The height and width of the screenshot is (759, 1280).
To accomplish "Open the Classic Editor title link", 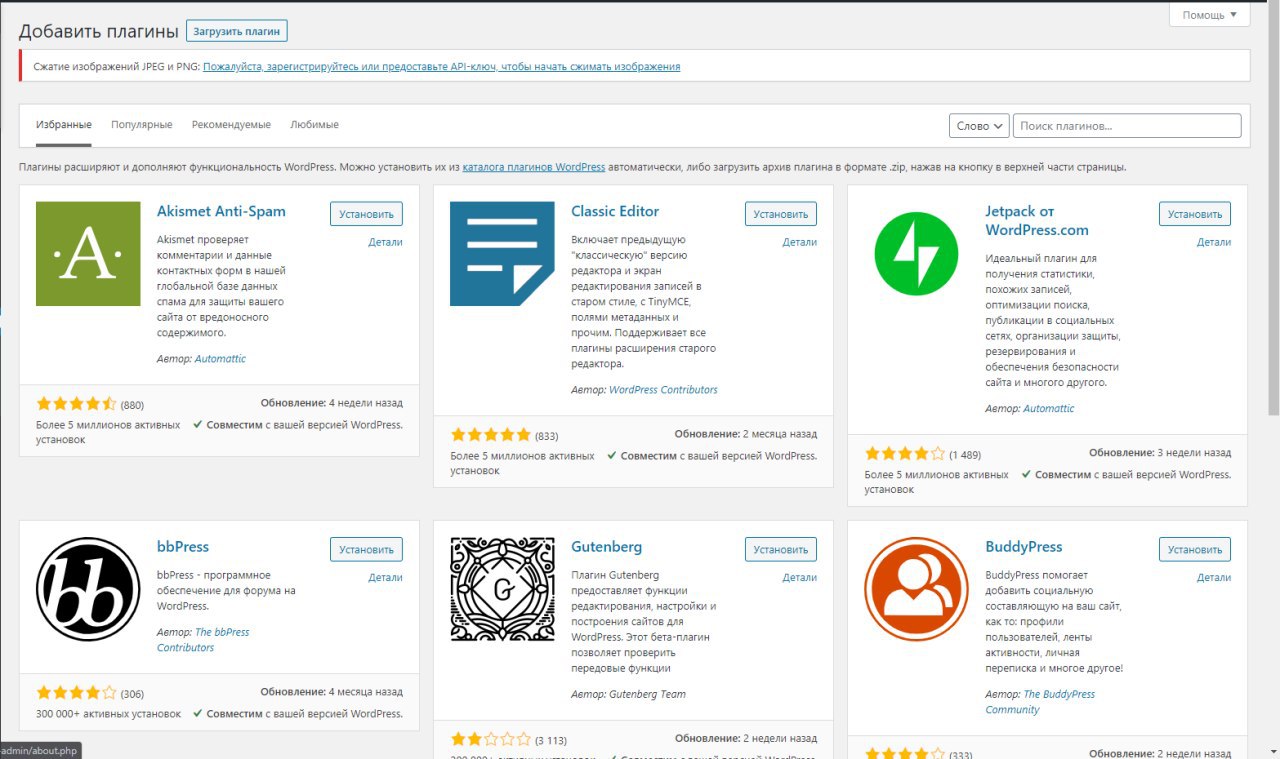I will pos(615,211).
